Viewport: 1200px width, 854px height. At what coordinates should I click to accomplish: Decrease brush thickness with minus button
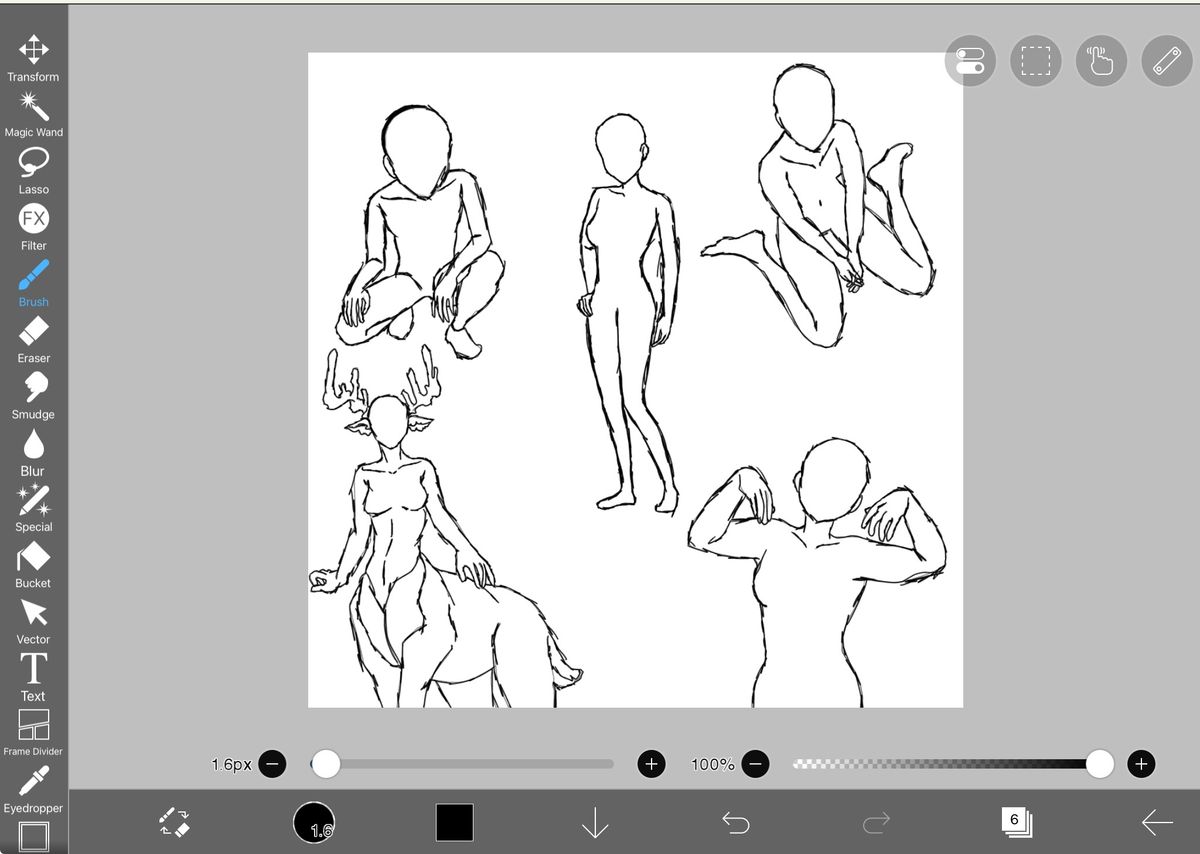pos(272,764)
